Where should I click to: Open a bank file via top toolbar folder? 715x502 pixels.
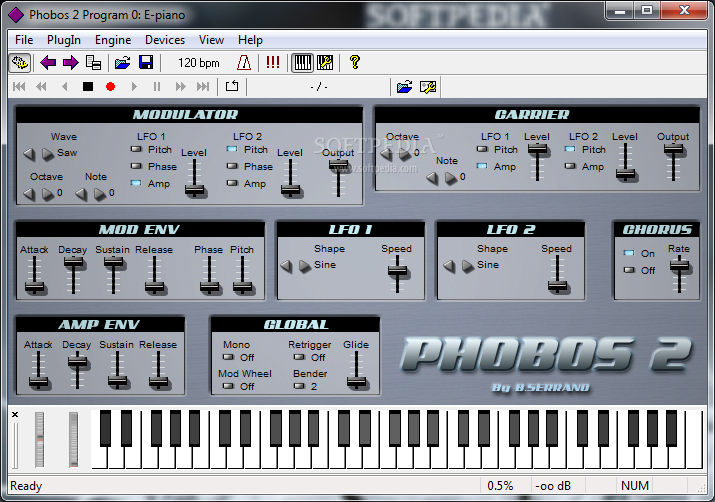[122, 62]
